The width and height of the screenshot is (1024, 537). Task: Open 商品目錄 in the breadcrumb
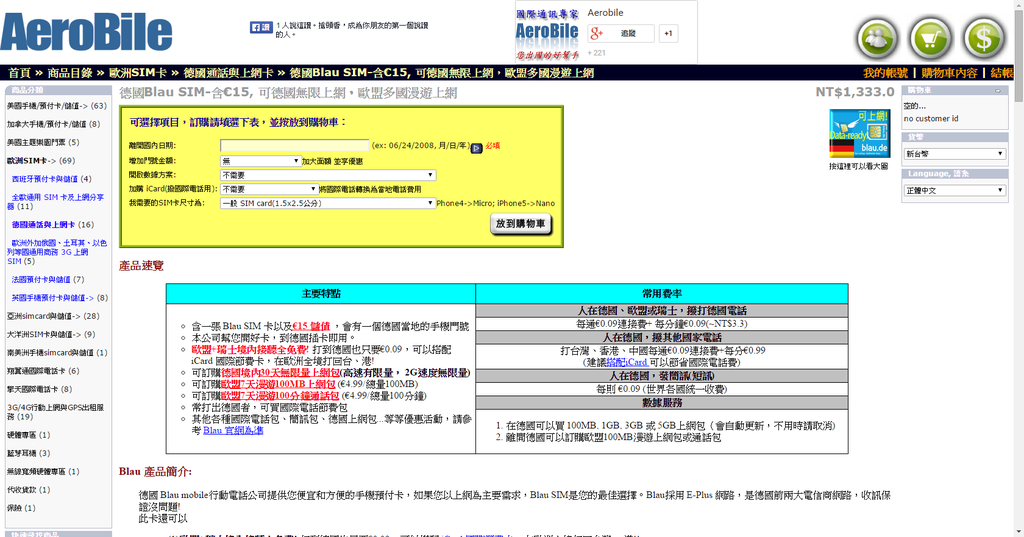tap(69, 73)
